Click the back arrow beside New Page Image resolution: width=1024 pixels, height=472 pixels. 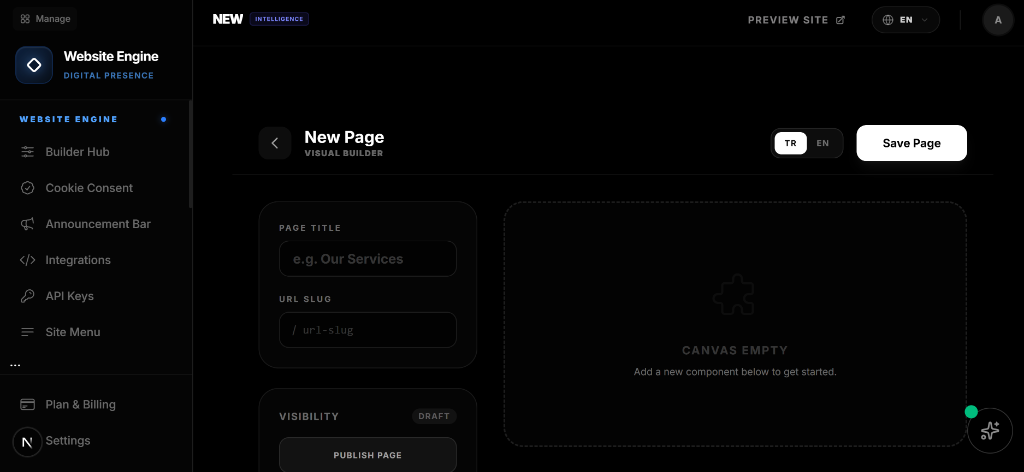(x=275, y=143)
